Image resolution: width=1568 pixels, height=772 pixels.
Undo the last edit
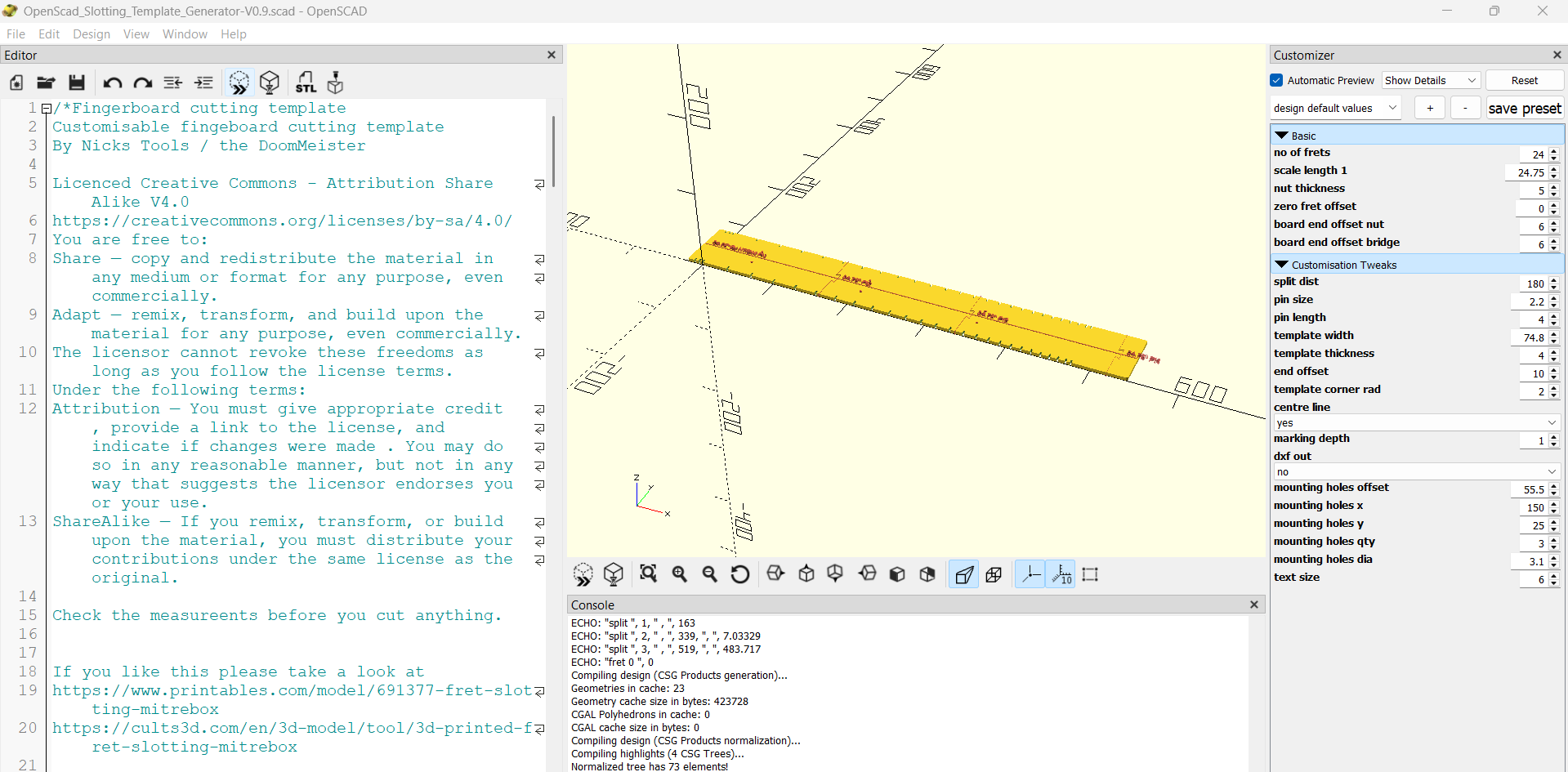point(113,83)
